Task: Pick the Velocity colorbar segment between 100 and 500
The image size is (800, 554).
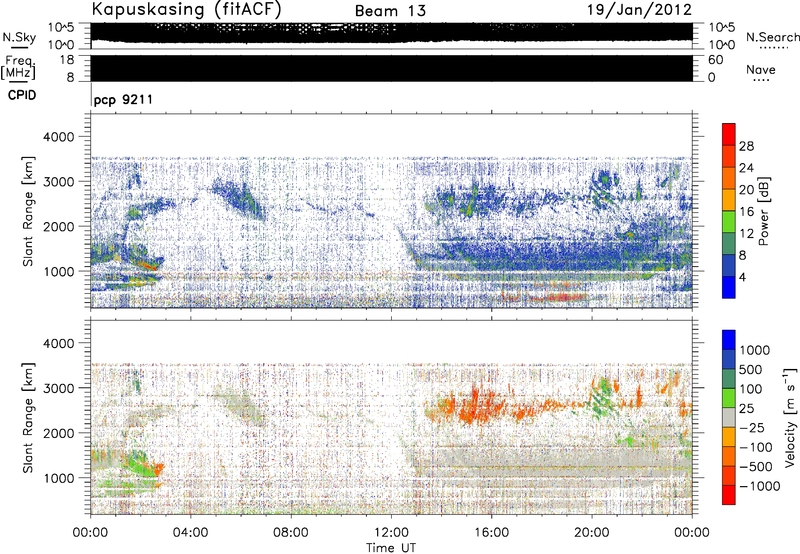Action: (x=729, y=379)
